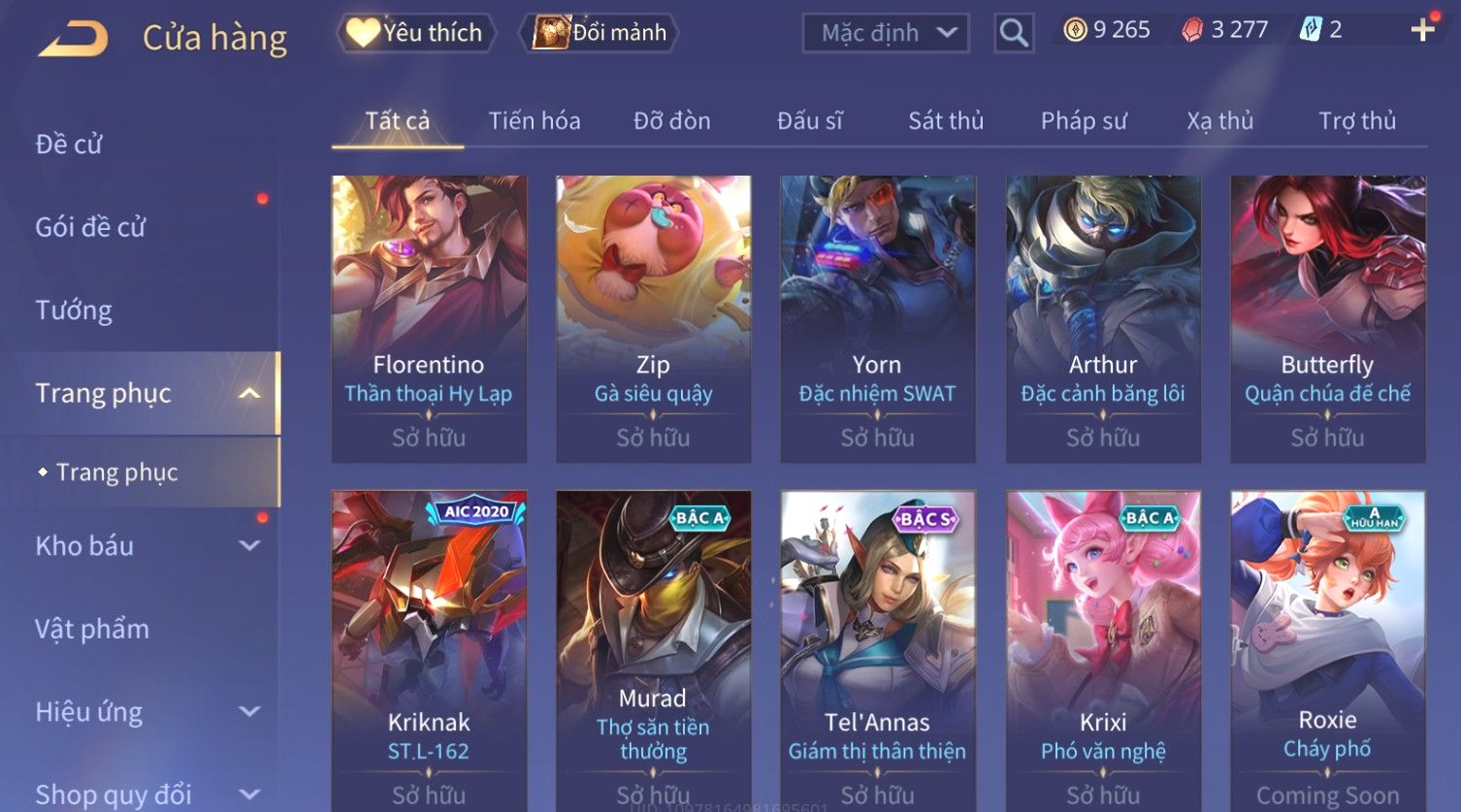Tap the plus icon to add currency
1461x812 pixels.
[1422, 30]
